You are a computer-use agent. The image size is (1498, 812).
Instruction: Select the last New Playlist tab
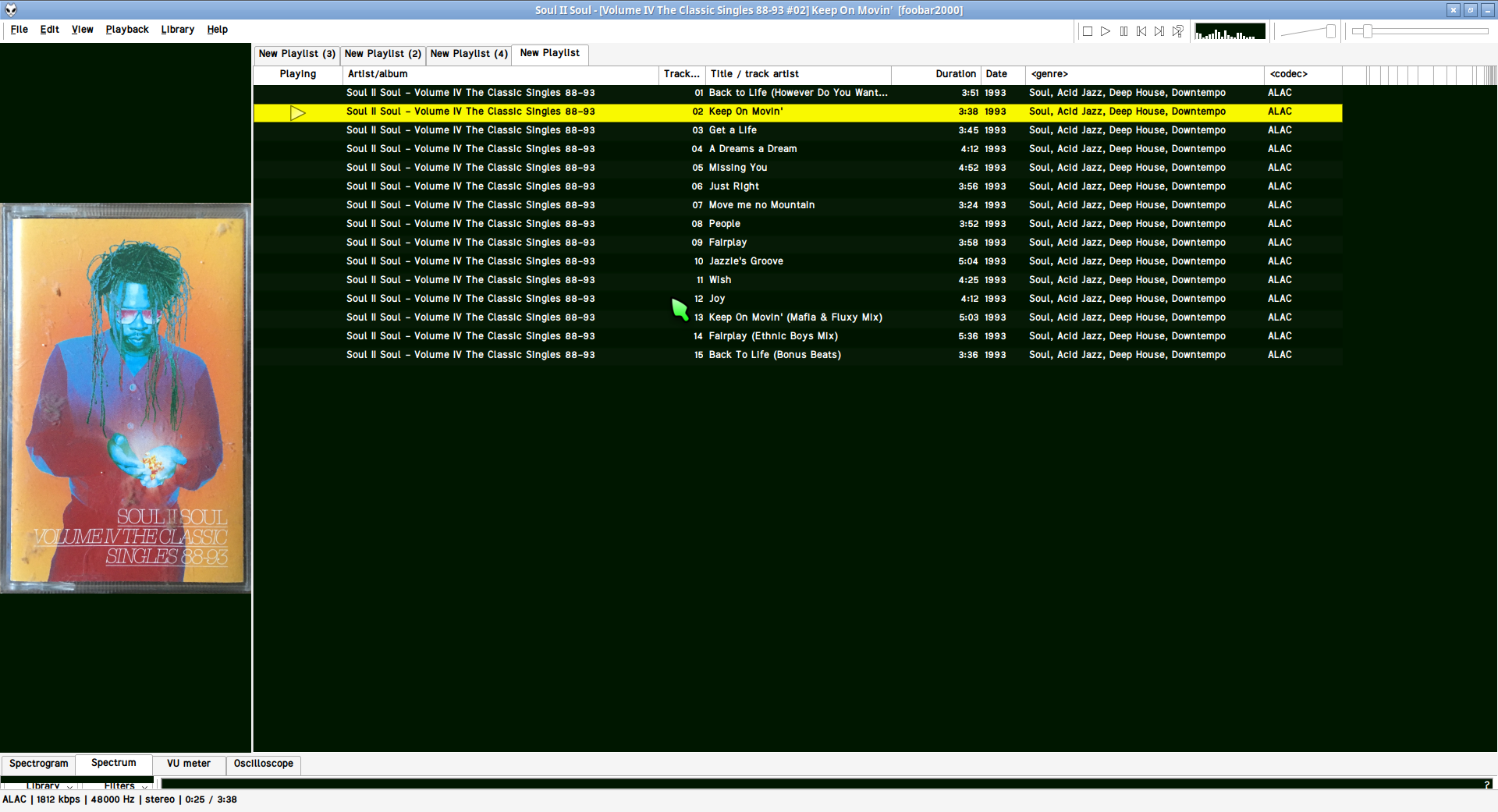(x=550, y=53)
